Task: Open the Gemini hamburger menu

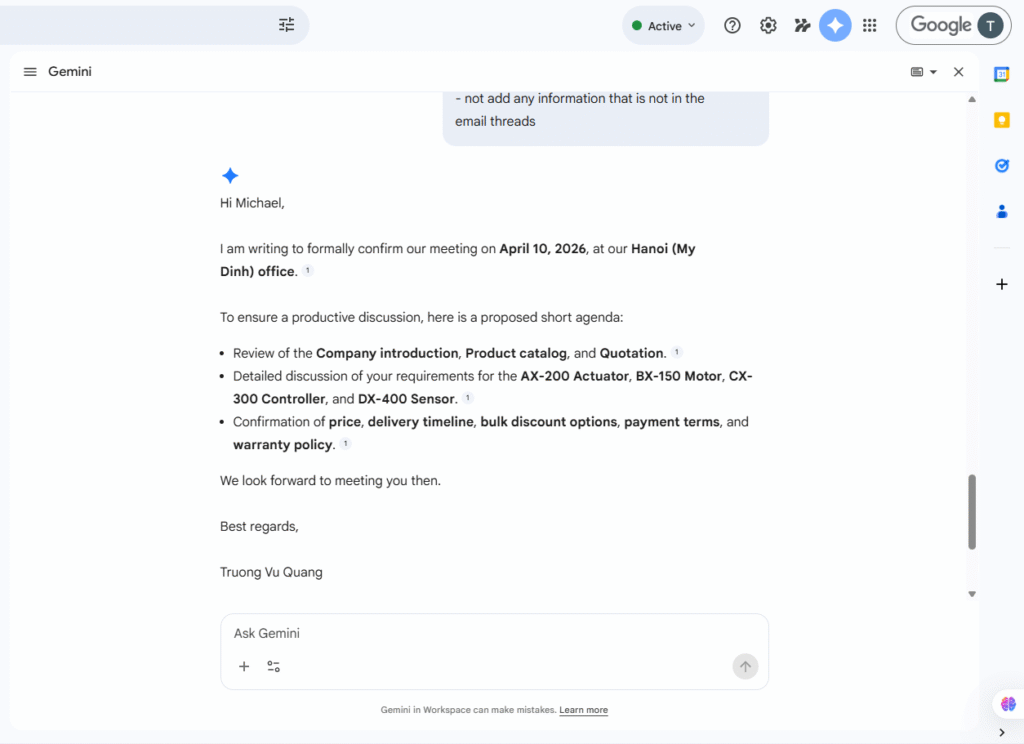Action: point(30,72)
